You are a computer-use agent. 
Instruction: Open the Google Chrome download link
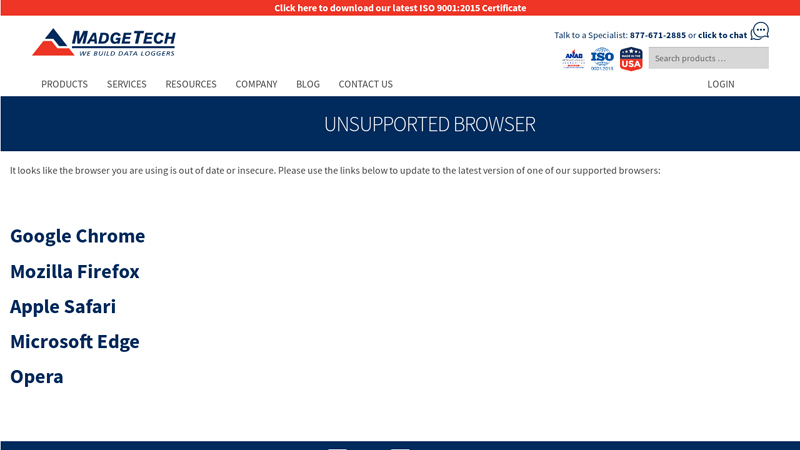(78, 236)
